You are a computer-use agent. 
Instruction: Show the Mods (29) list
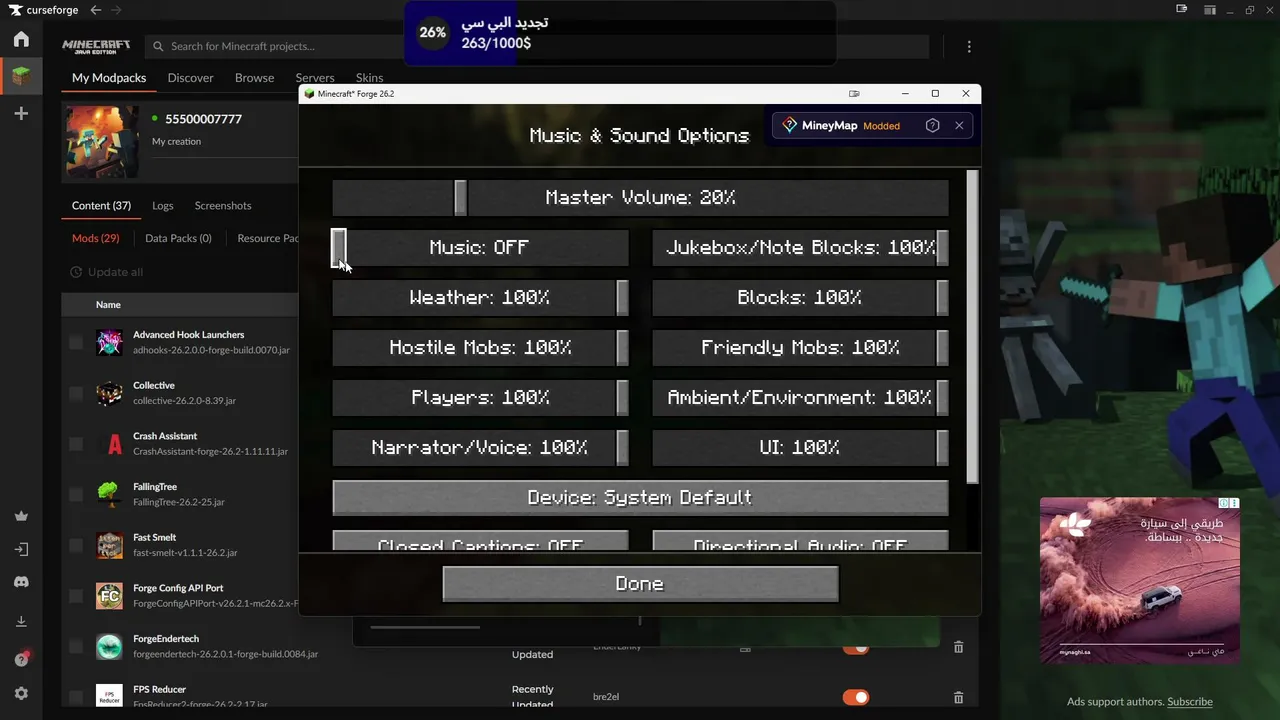[x=96, y=239]
